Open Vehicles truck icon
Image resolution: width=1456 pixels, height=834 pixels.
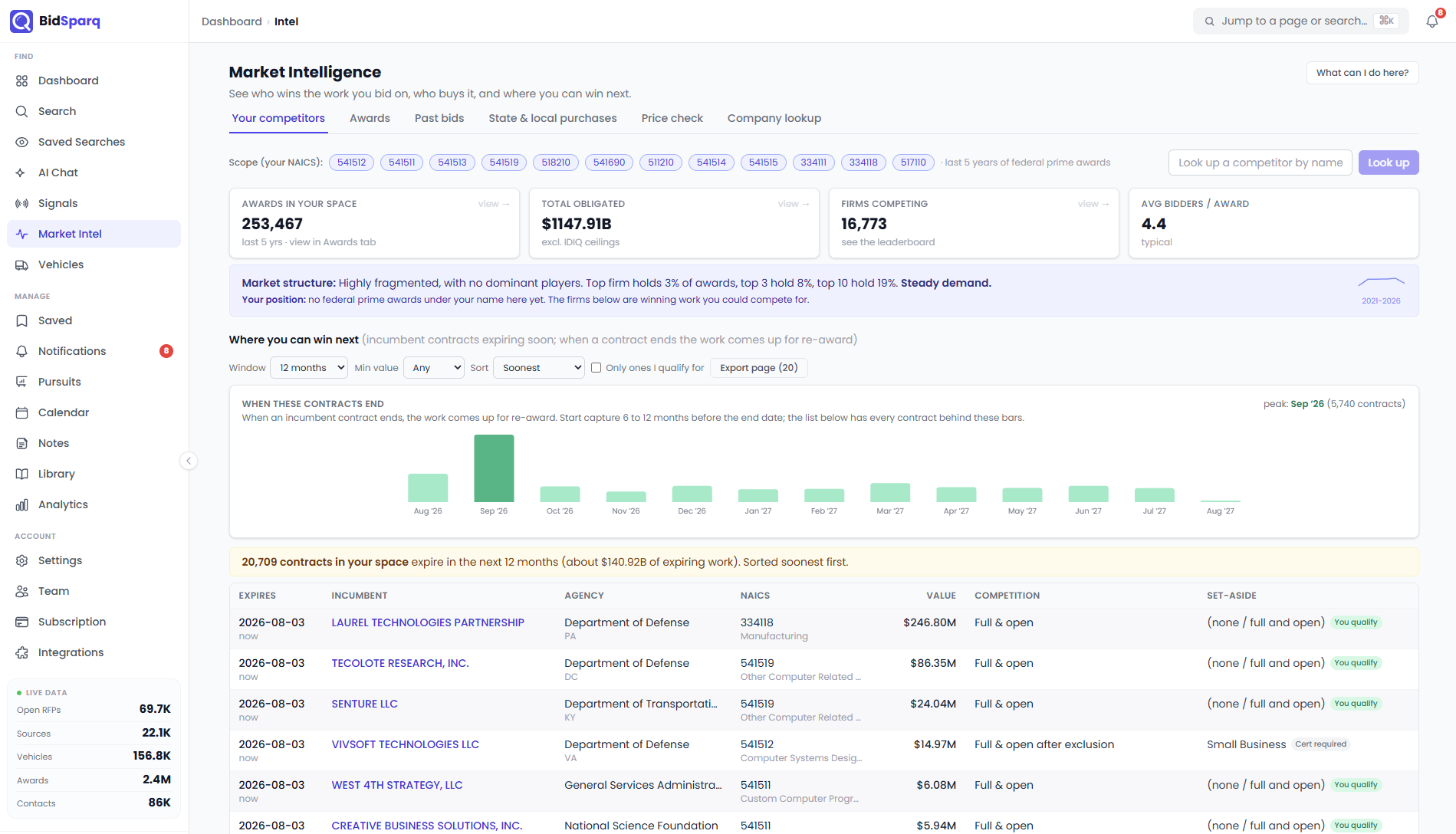[x=21, y=264]
